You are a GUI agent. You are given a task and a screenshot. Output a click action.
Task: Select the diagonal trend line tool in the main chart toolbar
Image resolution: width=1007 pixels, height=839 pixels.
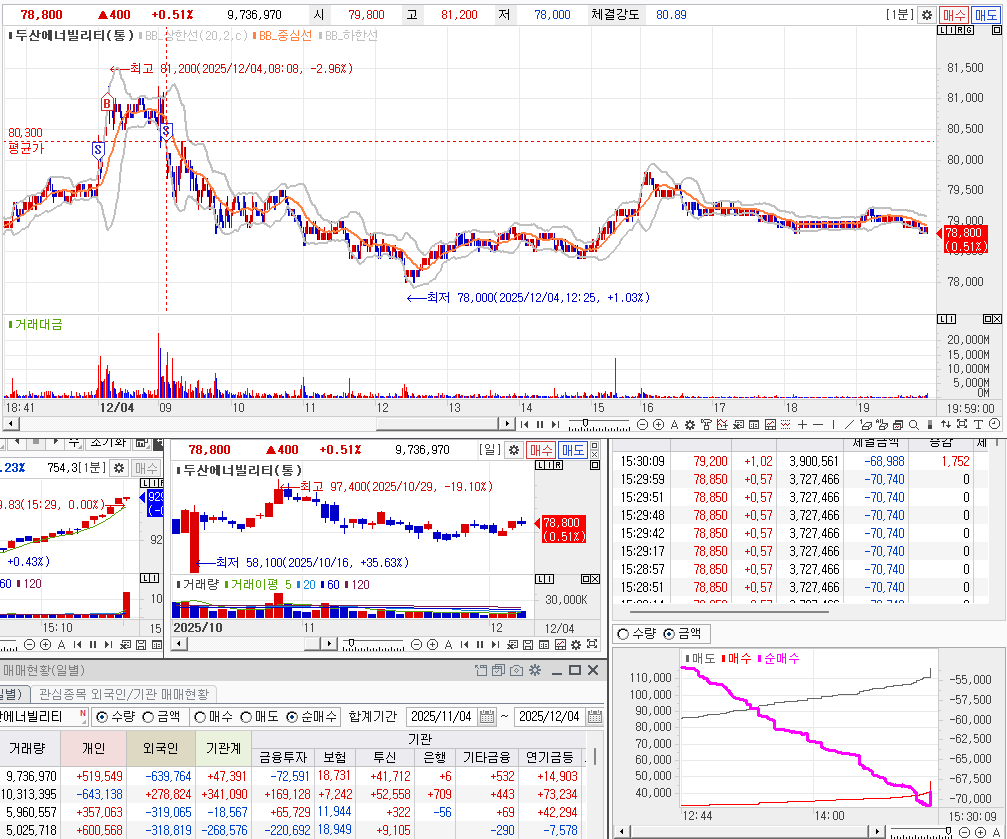tap(849, 425)
